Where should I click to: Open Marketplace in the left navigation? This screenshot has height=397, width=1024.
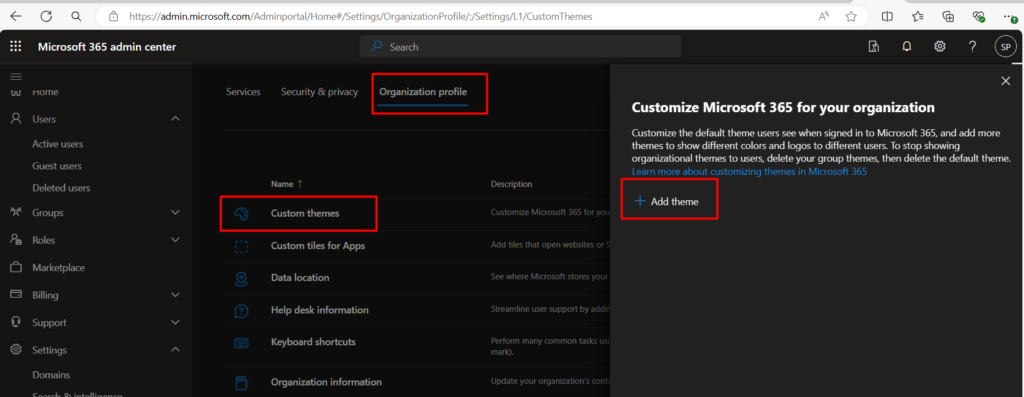click(x=58, y=268)
